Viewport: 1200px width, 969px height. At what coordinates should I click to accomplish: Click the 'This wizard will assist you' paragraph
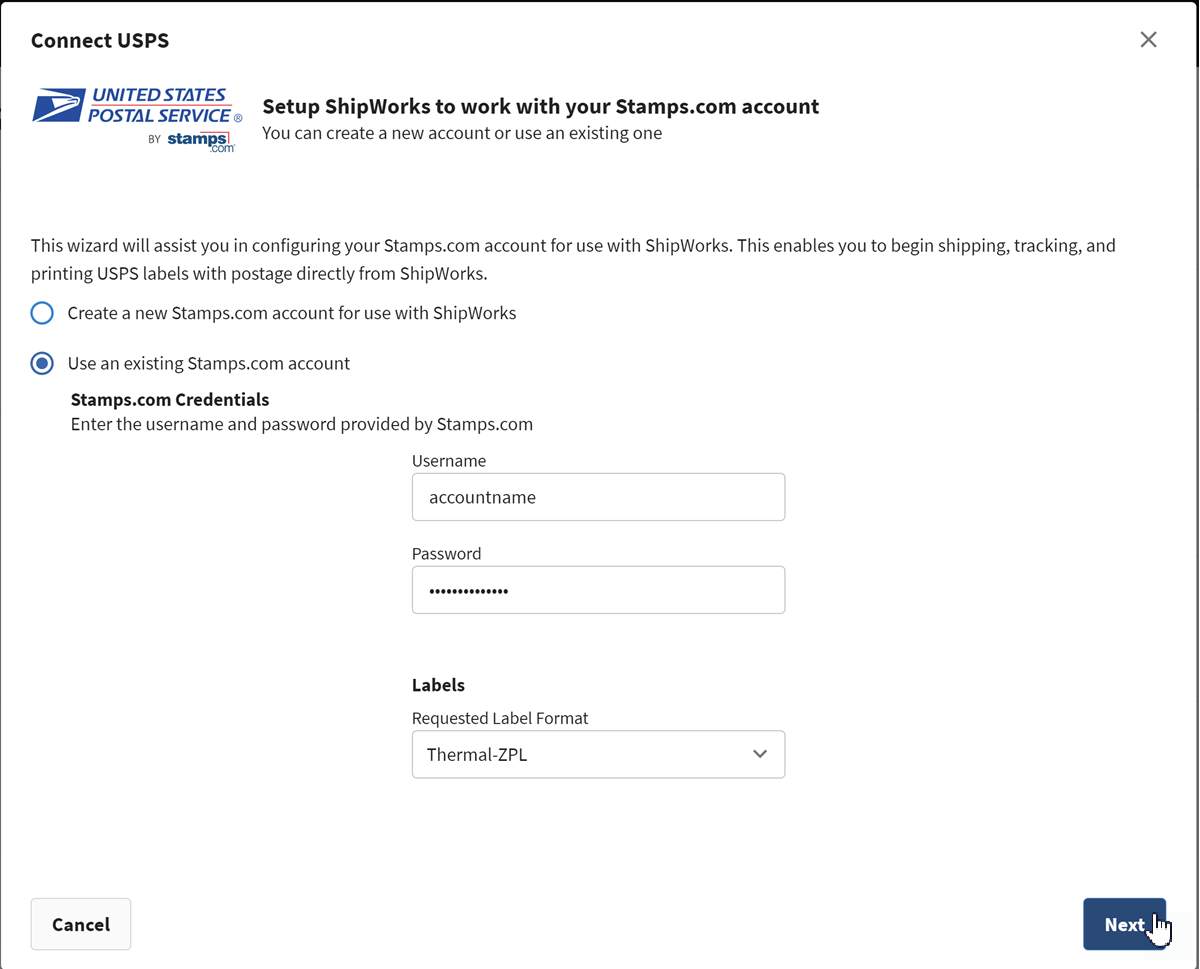point(573,259)
